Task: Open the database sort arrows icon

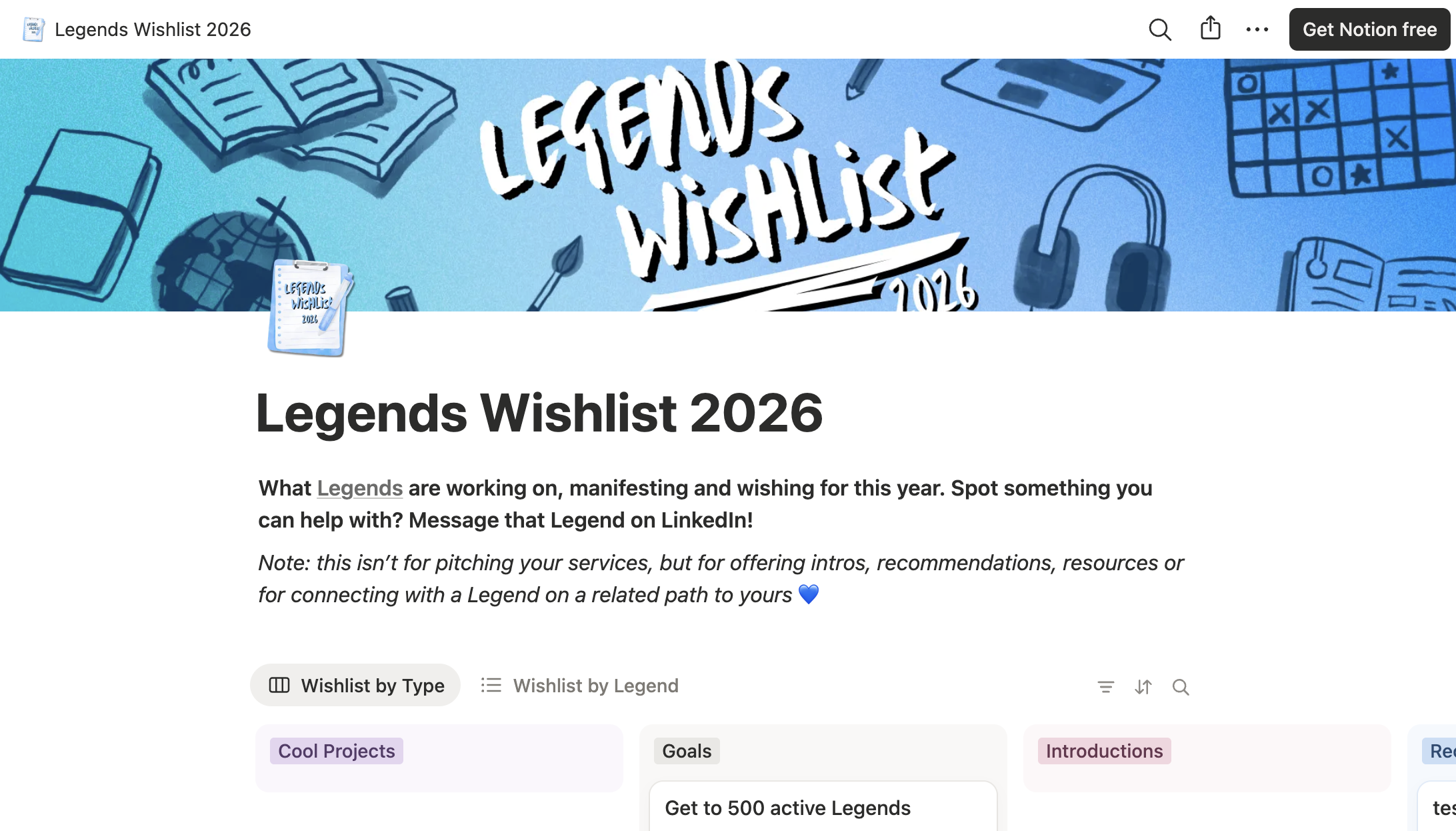Action: coord(1143,686)
